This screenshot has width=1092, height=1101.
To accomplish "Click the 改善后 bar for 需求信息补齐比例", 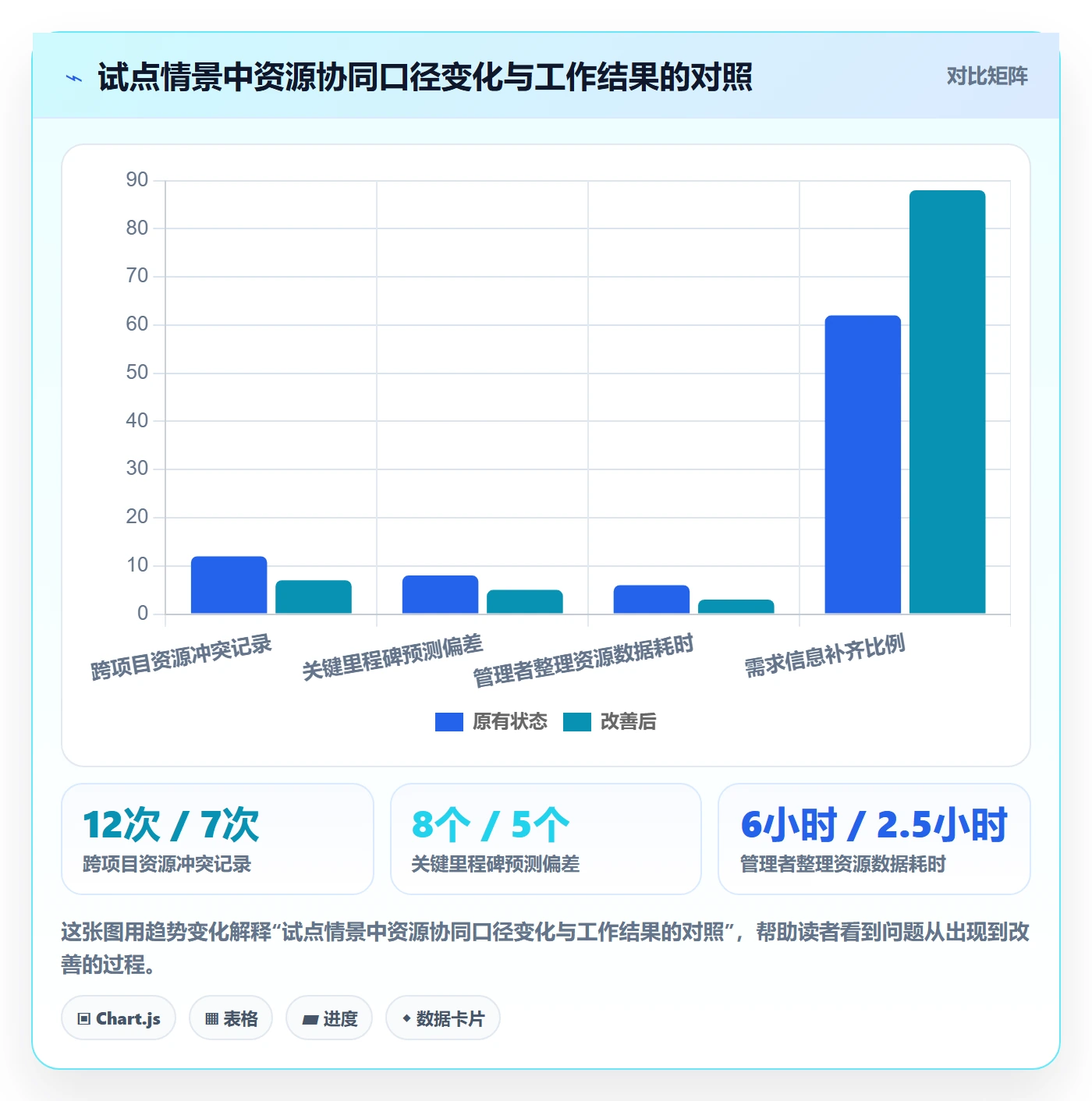I will [948, 402].
